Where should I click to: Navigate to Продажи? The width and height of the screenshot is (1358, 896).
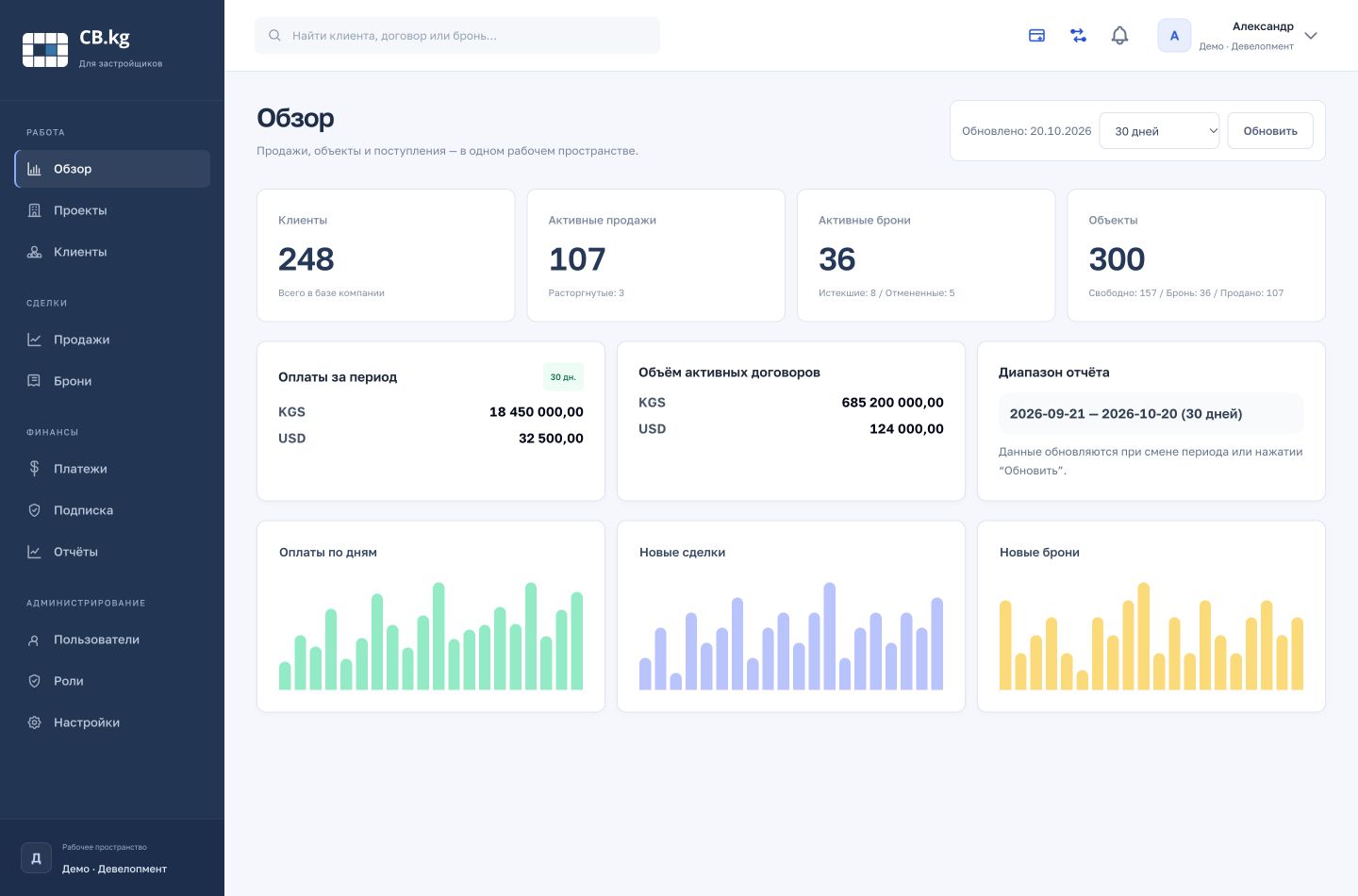tap(112, 340)
